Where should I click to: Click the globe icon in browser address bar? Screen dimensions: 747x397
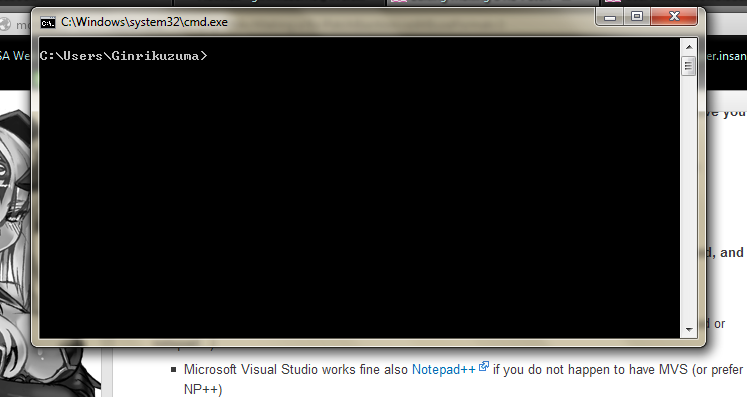(5, 24)
